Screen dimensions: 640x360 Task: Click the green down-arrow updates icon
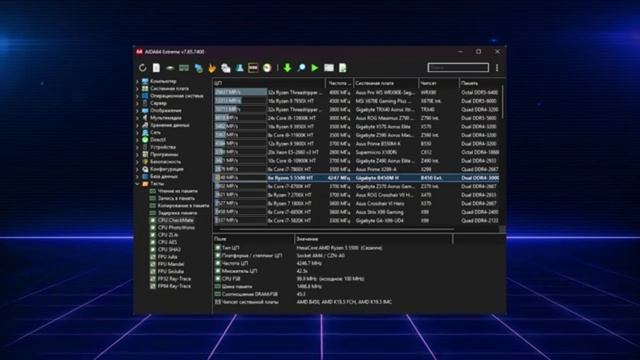(x=287, y=68)
